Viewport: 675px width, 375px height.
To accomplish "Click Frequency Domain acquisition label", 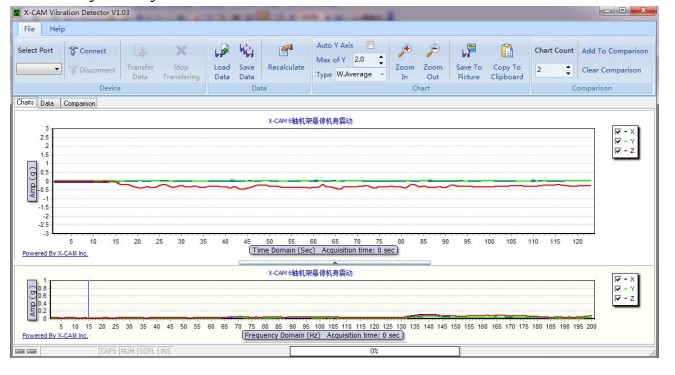I will [x=323, y=335].
